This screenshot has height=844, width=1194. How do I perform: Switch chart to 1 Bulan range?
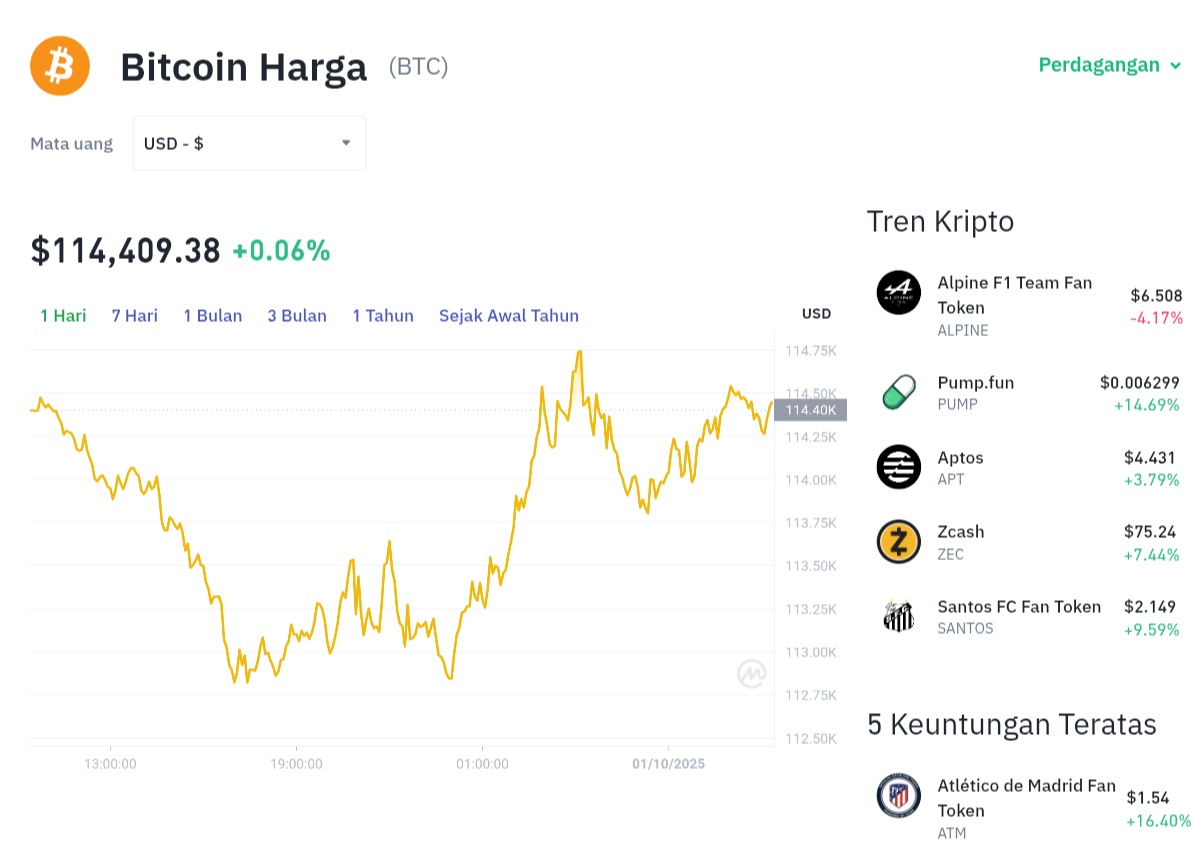point(212,315)
